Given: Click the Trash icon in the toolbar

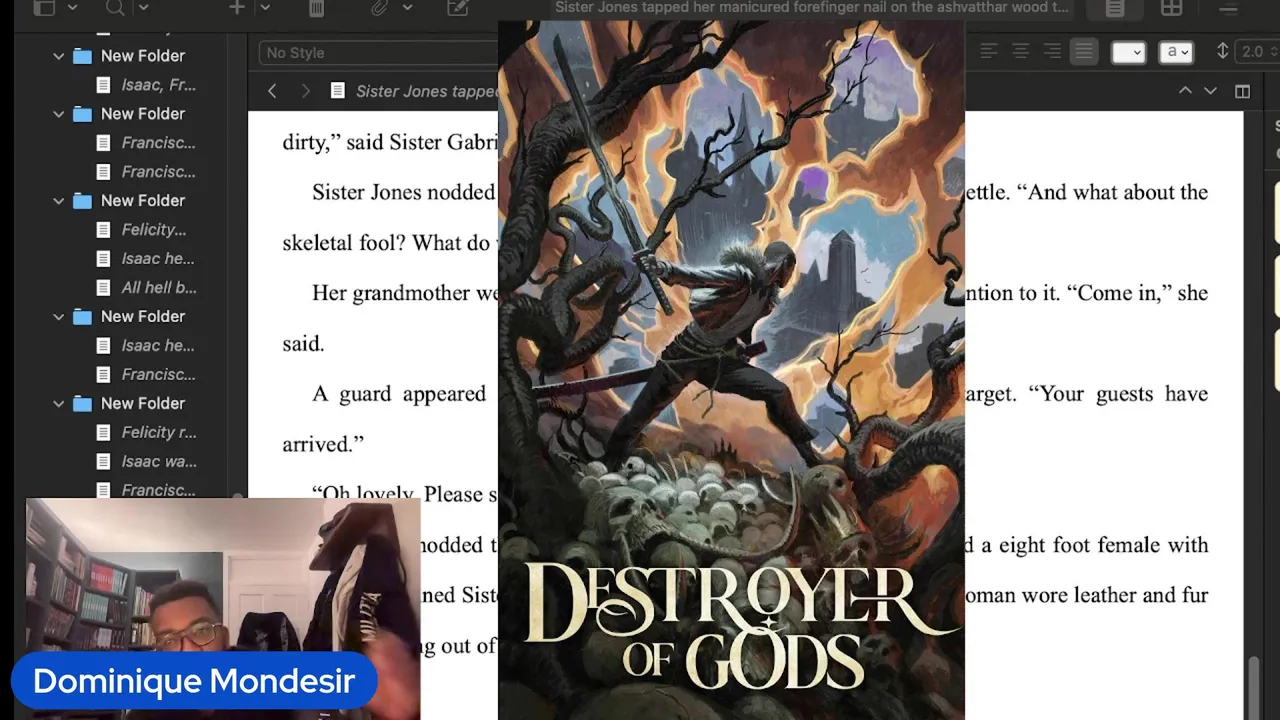Looking at the screenshot, I should (316, 8).
